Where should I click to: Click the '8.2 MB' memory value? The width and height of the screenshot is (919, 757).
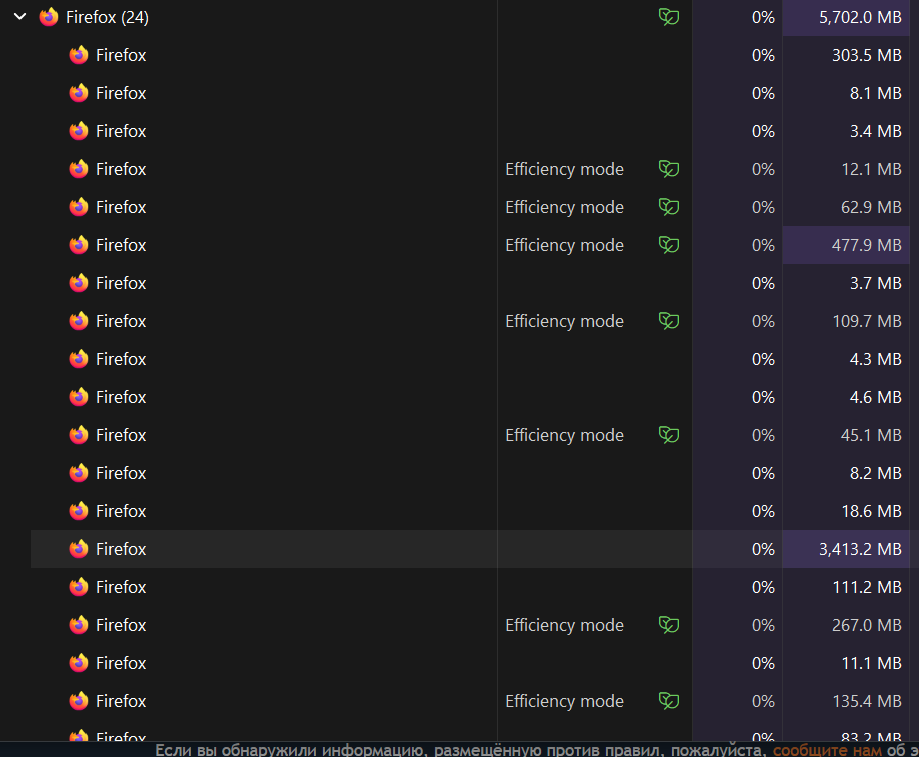tap(876, 473)
